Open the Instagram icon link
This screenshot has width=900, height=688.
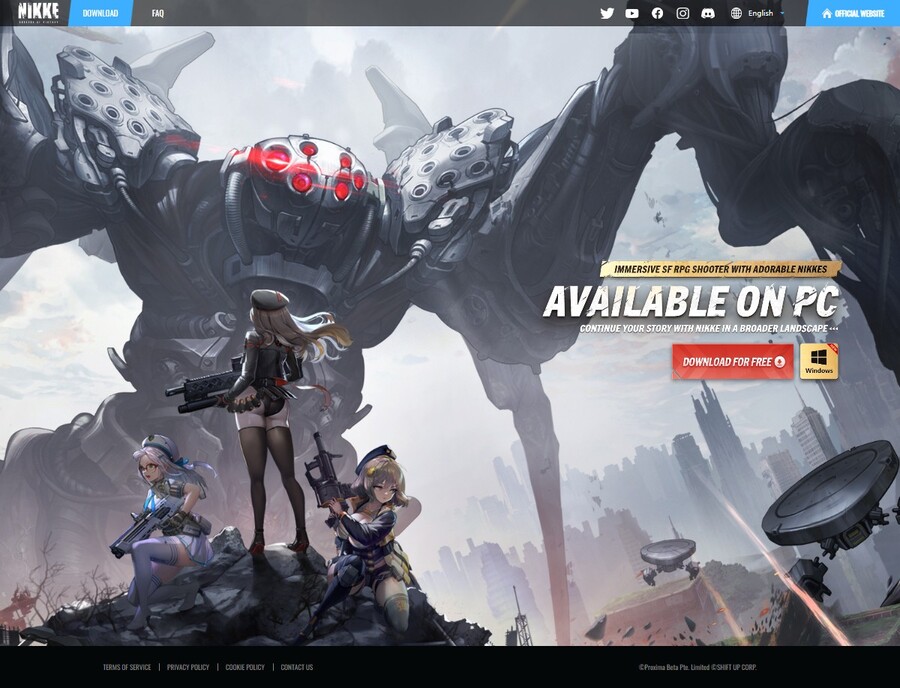[683, 13]
